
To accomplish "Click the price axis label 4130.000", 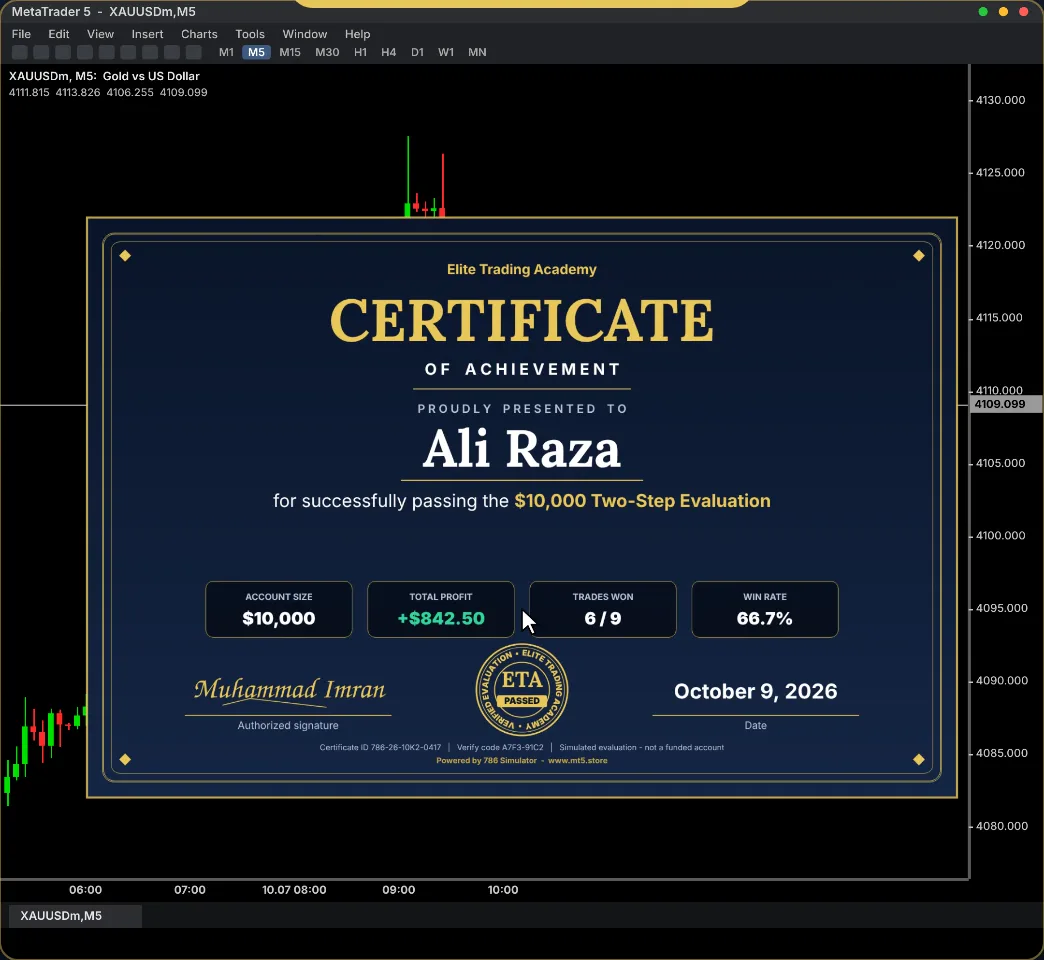I will click(1000, 101).
